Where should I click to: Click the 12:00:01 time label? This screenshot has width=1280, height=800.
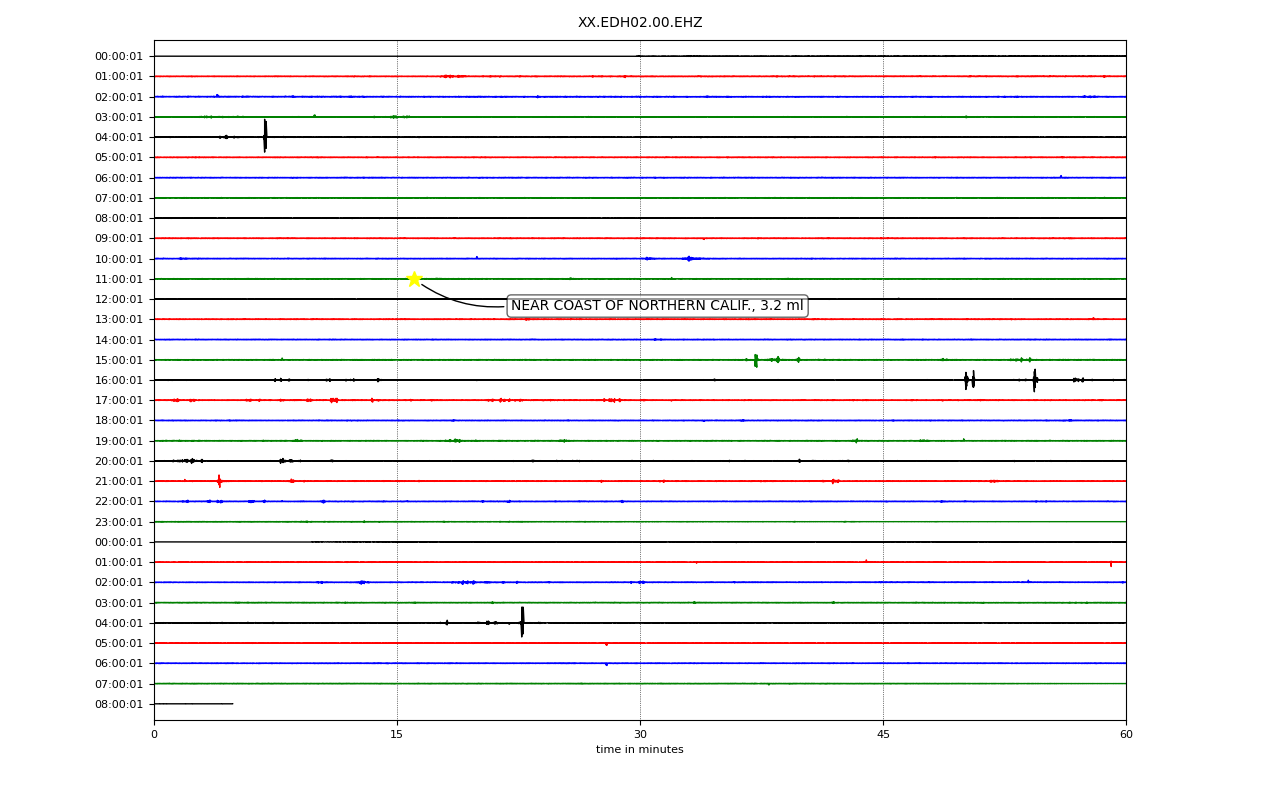pyautogui.click(x=119, y=300)
